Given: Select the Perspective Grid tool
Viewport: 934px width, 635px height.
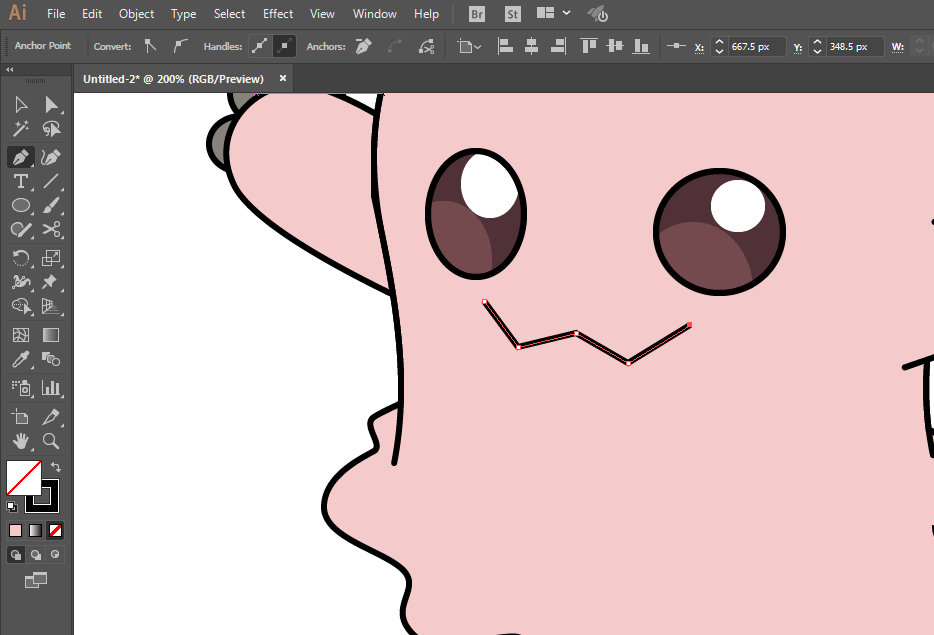Looking at the screenshot, I should pyautogui.click(x=51, y=306).
